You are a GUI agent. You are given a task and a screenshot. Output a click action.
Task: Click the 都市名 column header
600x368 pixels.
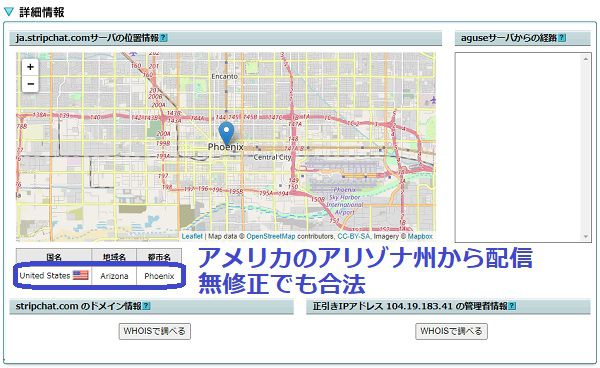(x=159, y=257)
